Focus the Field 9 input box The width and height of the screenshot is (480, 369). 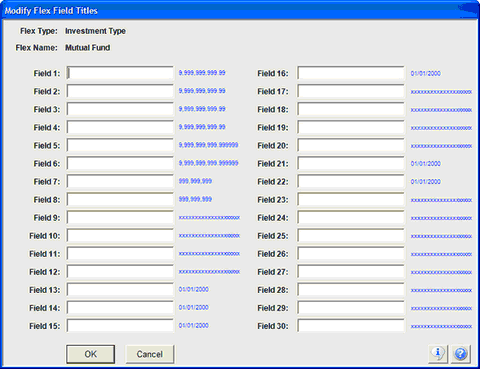(120, 217)
